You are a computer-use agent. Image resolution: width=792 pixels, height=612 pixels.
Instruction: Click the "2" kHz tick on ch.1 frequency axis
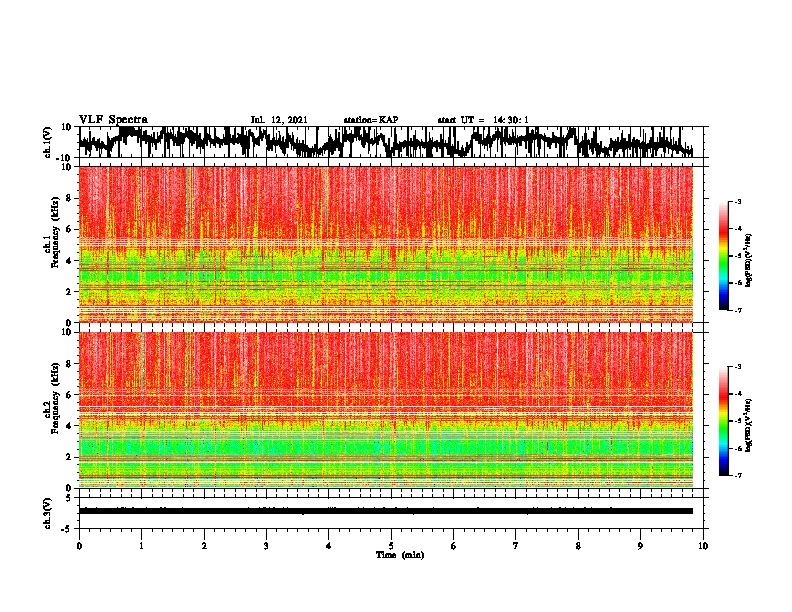point(69,291)
